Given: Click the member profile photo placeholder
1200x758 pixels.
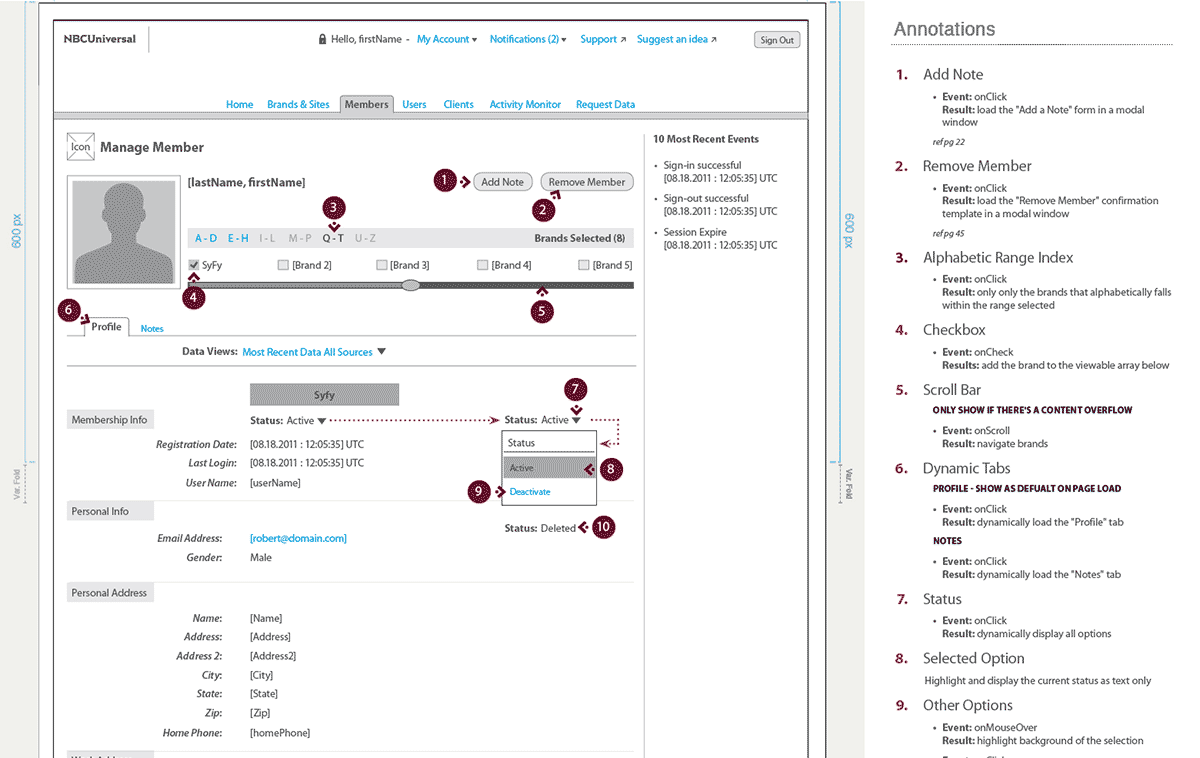Looking at the screenshot, I should click(x=124, y=232).
